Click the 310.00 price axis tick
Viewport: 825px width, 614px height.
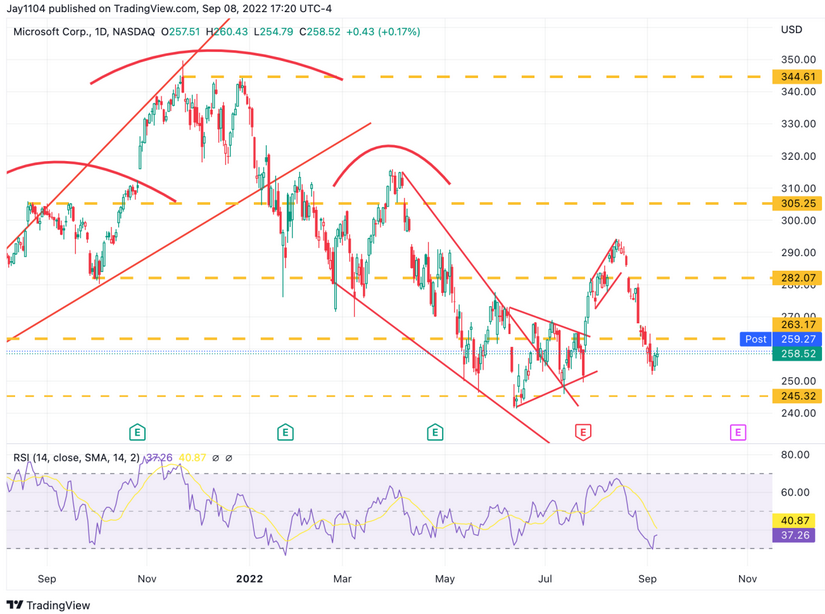[798, 188]
